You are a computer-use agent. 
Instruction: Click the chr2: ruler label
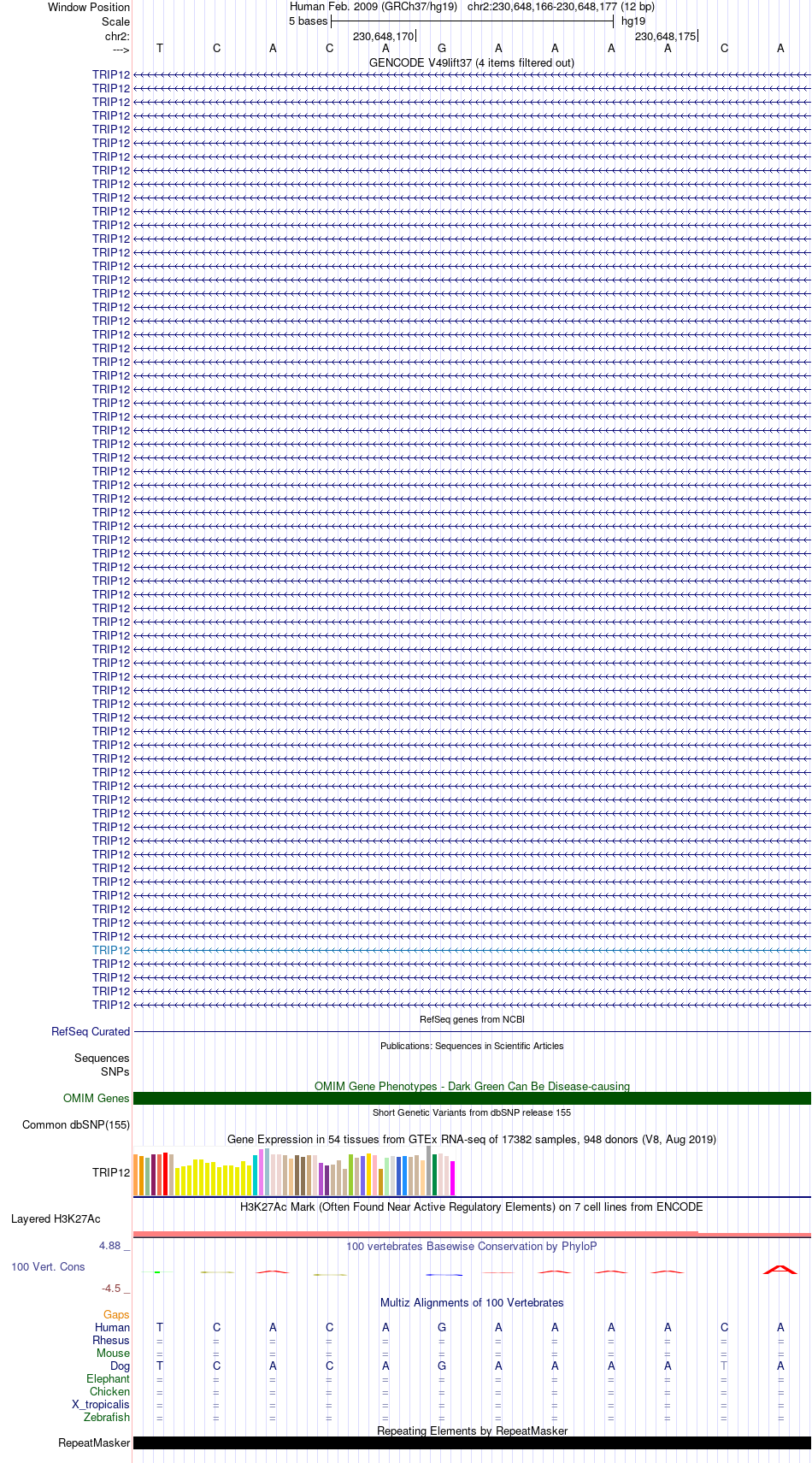(x=118, y=37)
